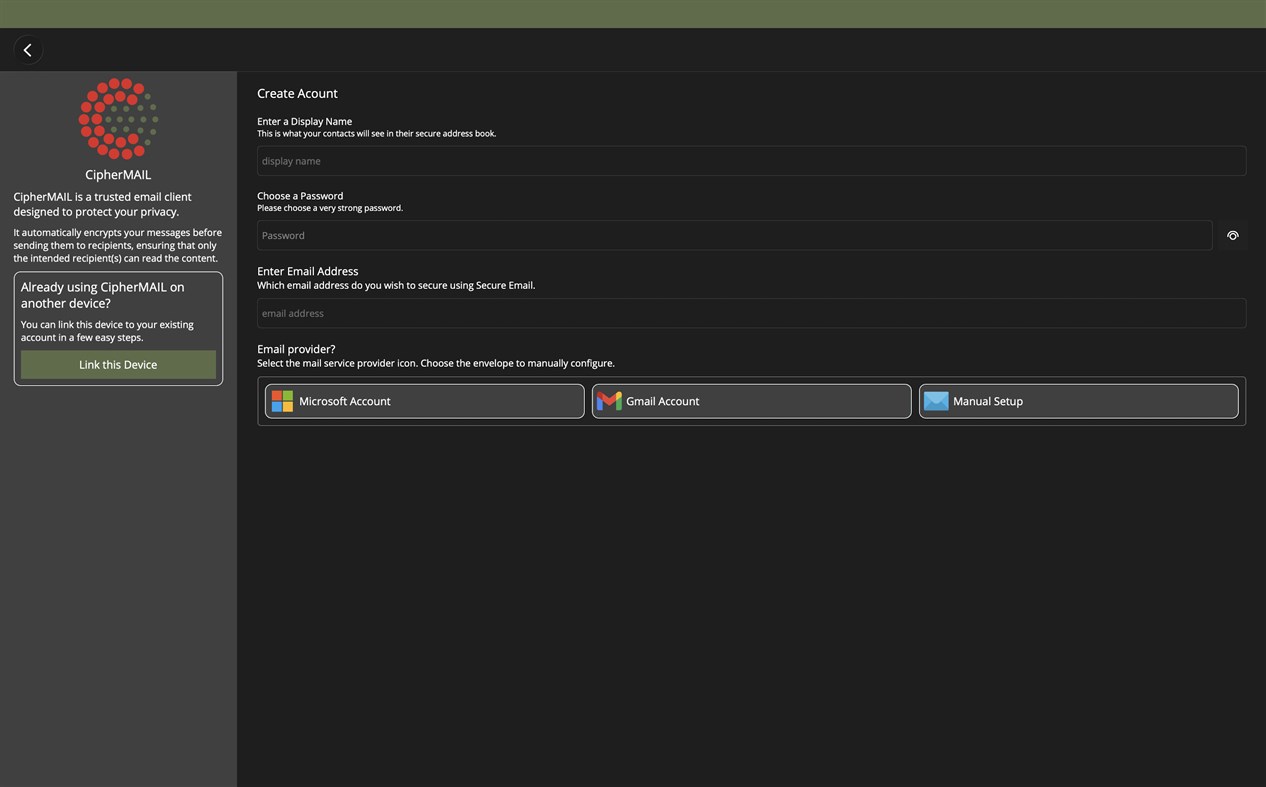Image resolution: width=1266 pixels, height=787 pixels.
Task: Toggle password visibility eye icon
Action: coord(1232,236)
